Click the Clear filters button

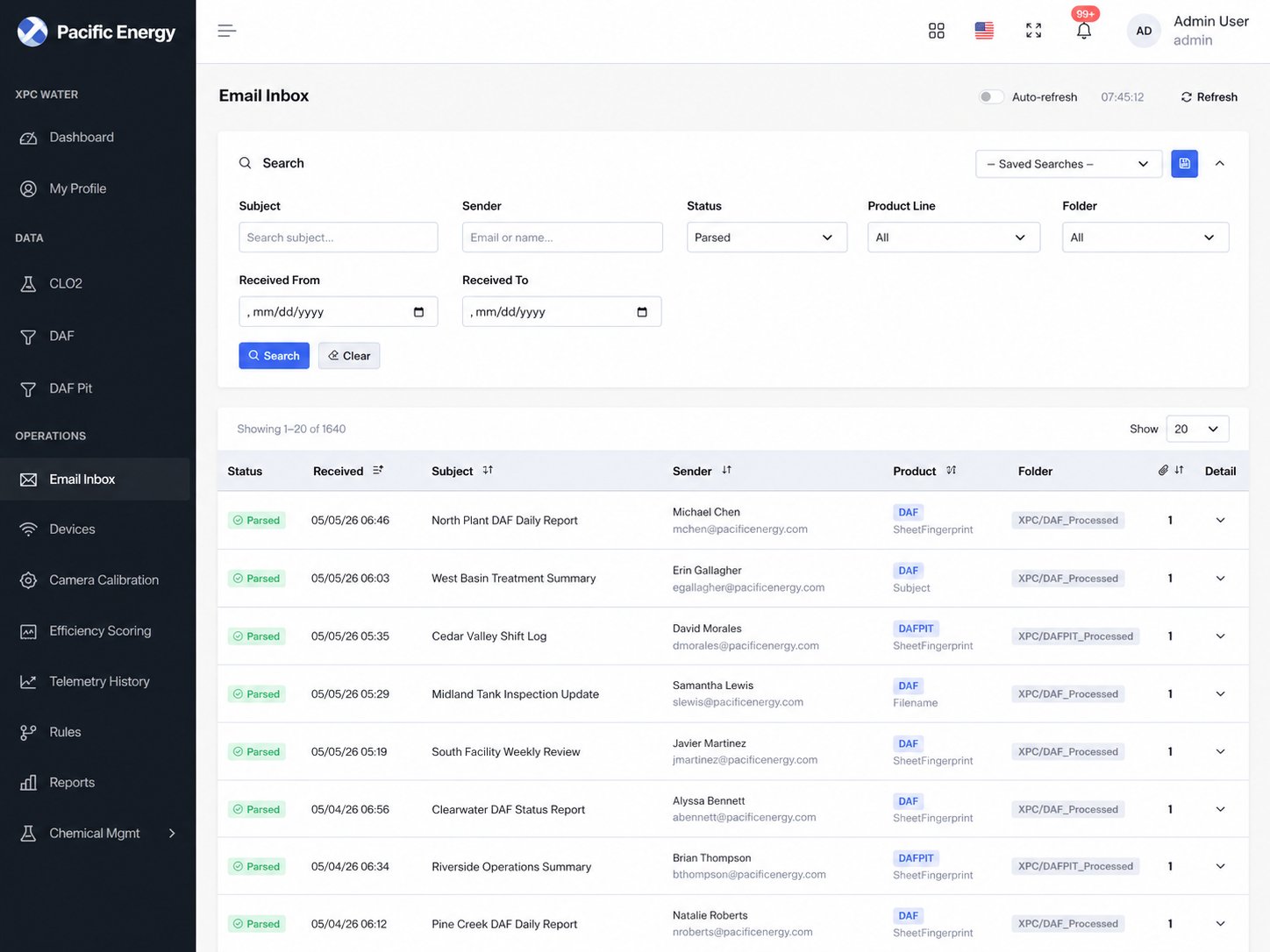pyautogui.click(x=349, y=356)
